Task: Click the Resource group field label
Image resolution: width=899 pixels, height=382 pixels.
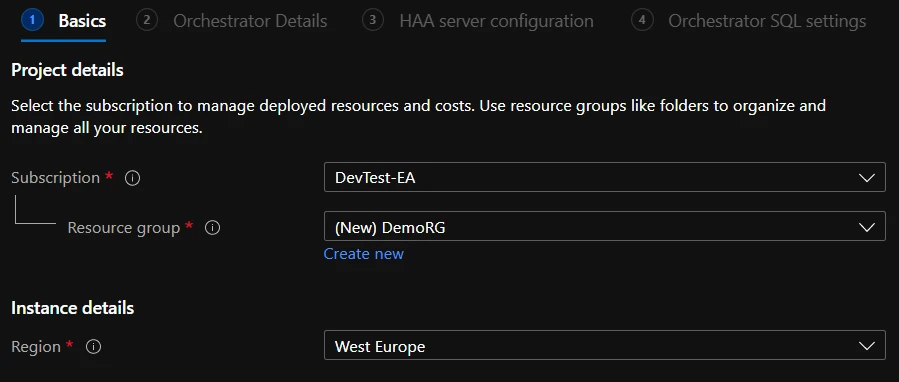Action: [124, 228]
